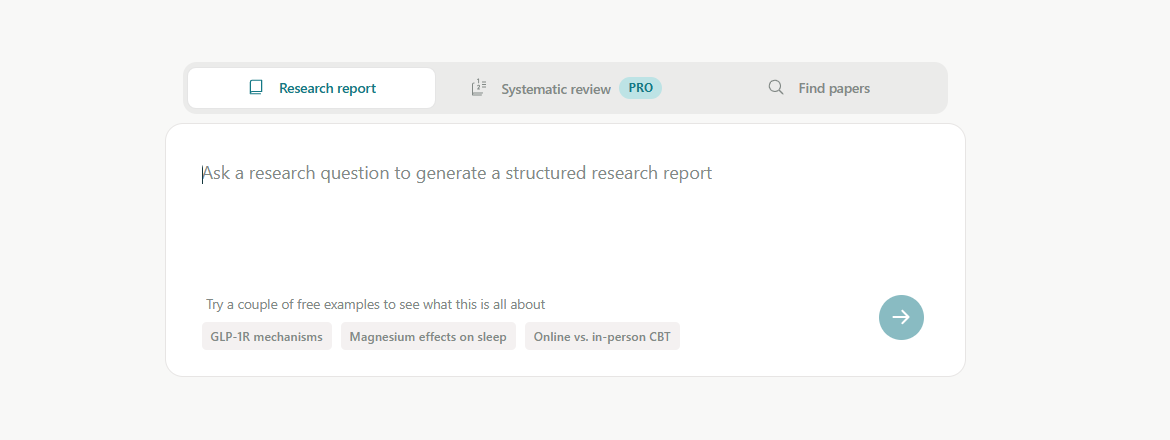Screen dimensions: 1170x440
Task: Choose the Magnesium effects on sleep example
Action: [428, 336]
